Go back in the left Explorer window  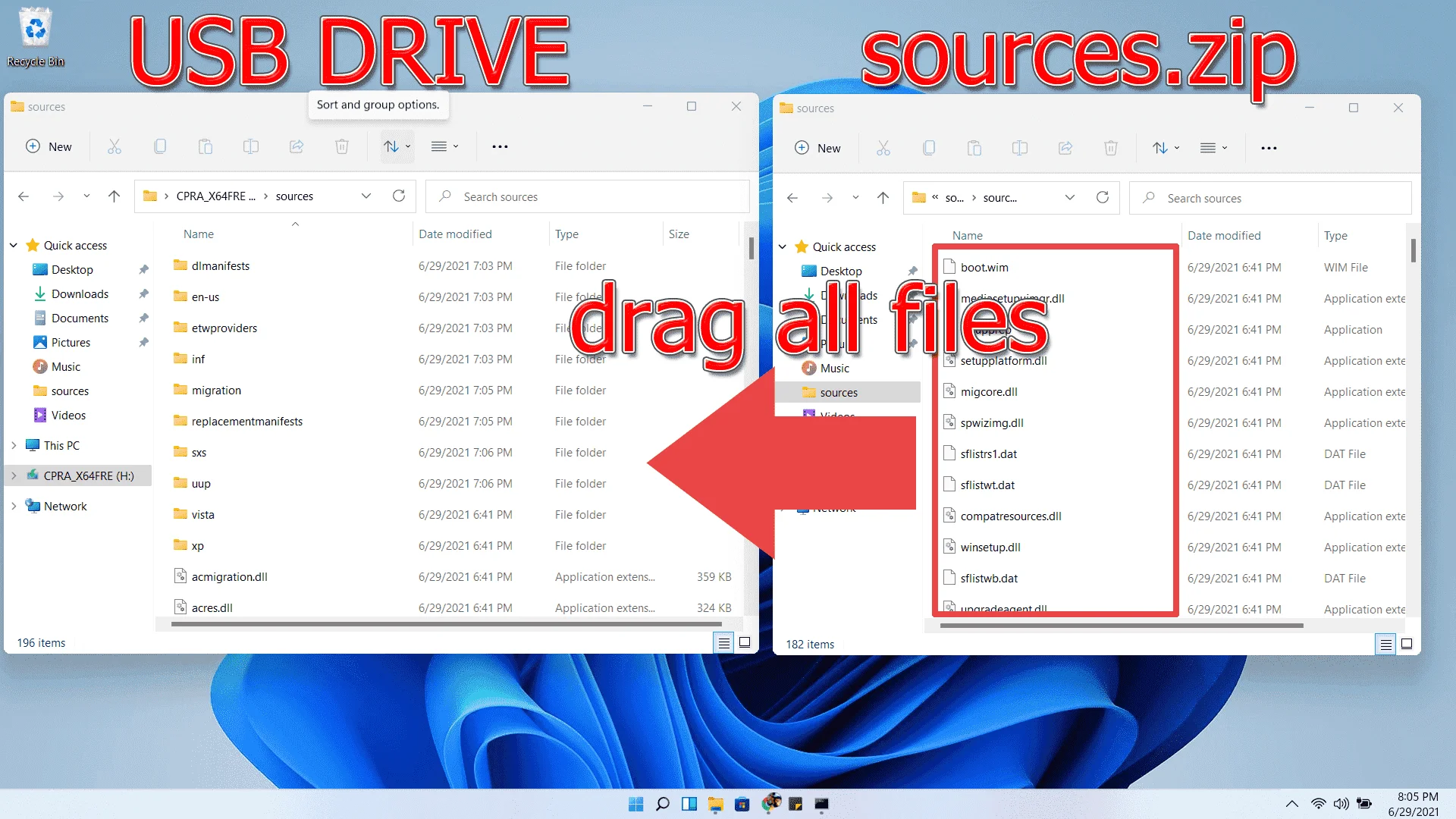tap(24, 196)
